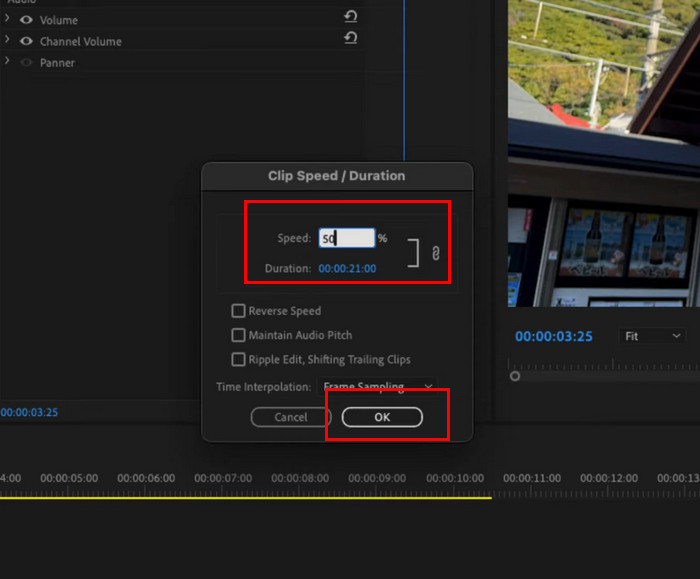Open the Time Interpolation dropdown
The height and width of the screenshot is (579, 700).
coord(377,386)
